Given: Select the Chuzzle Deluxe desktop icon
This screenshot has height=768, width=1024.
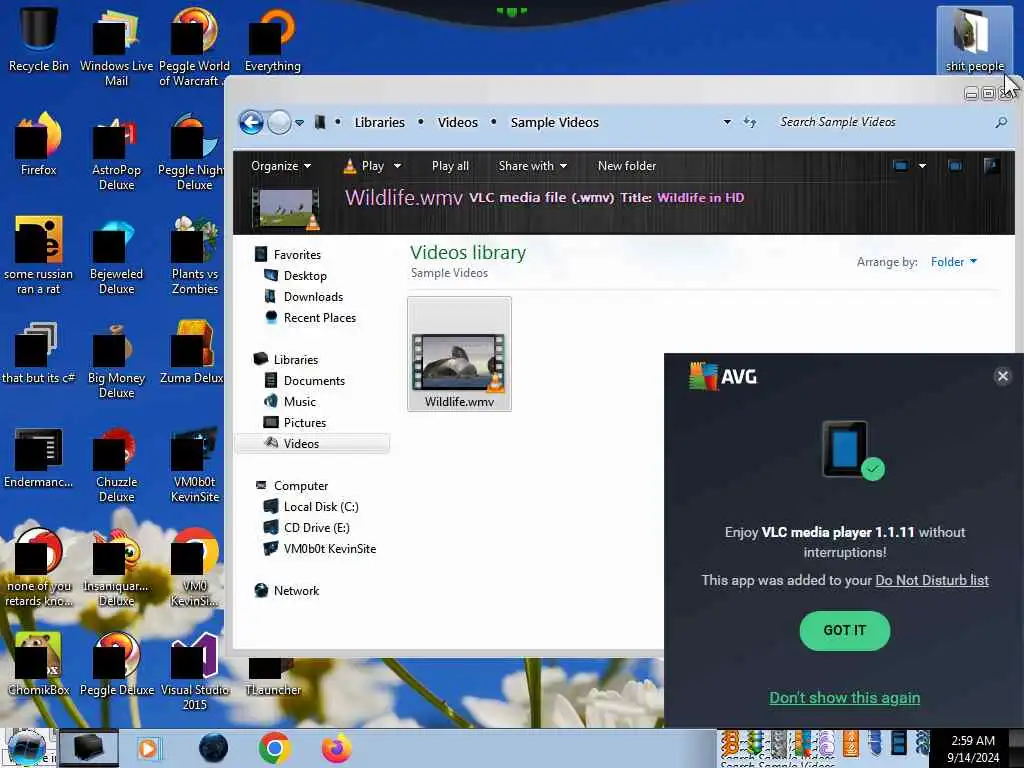Looking at the screenshot, I should (116, 464).
